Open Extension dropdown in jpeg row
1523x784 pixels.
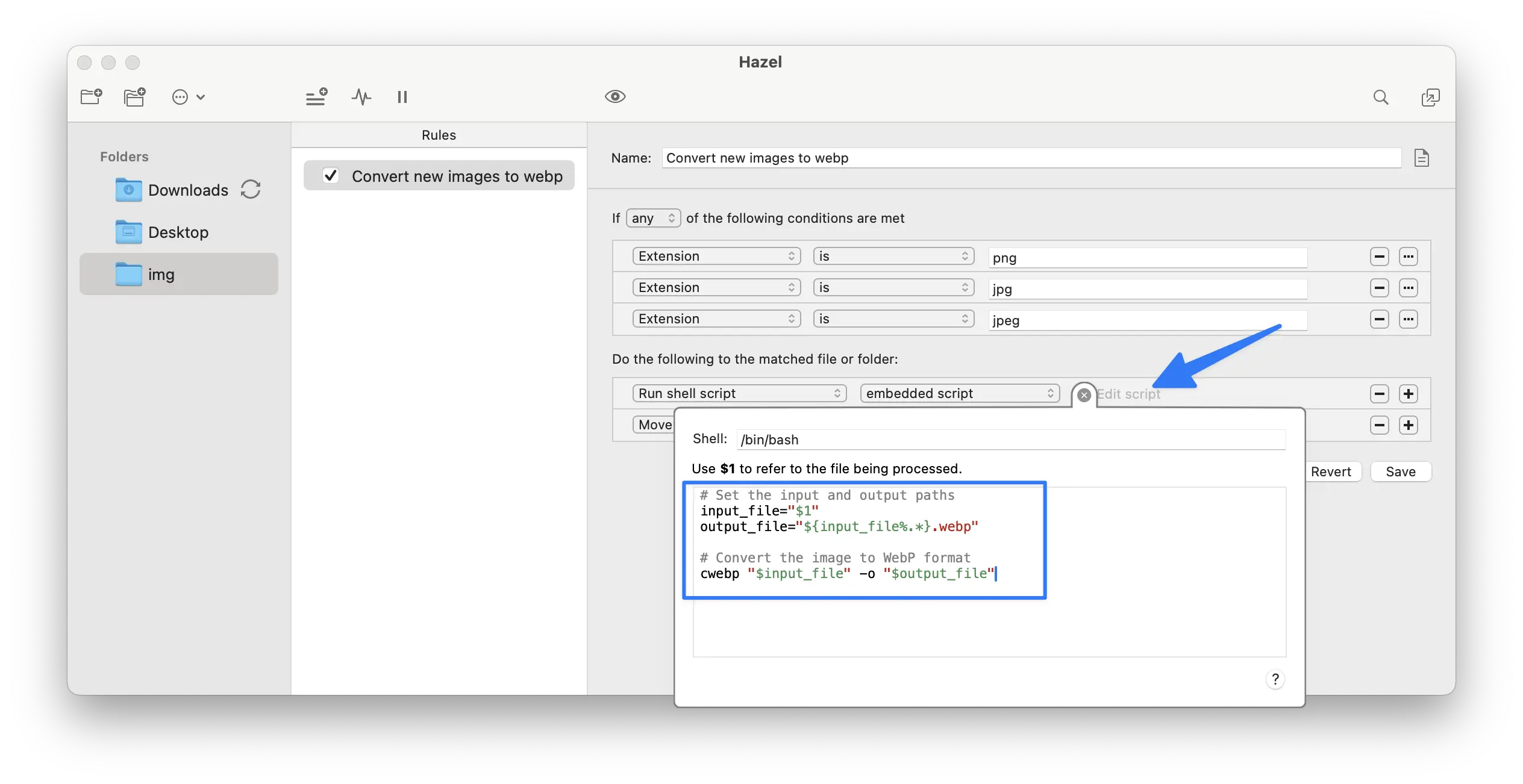pyautogui.click(x=716, y=319)
